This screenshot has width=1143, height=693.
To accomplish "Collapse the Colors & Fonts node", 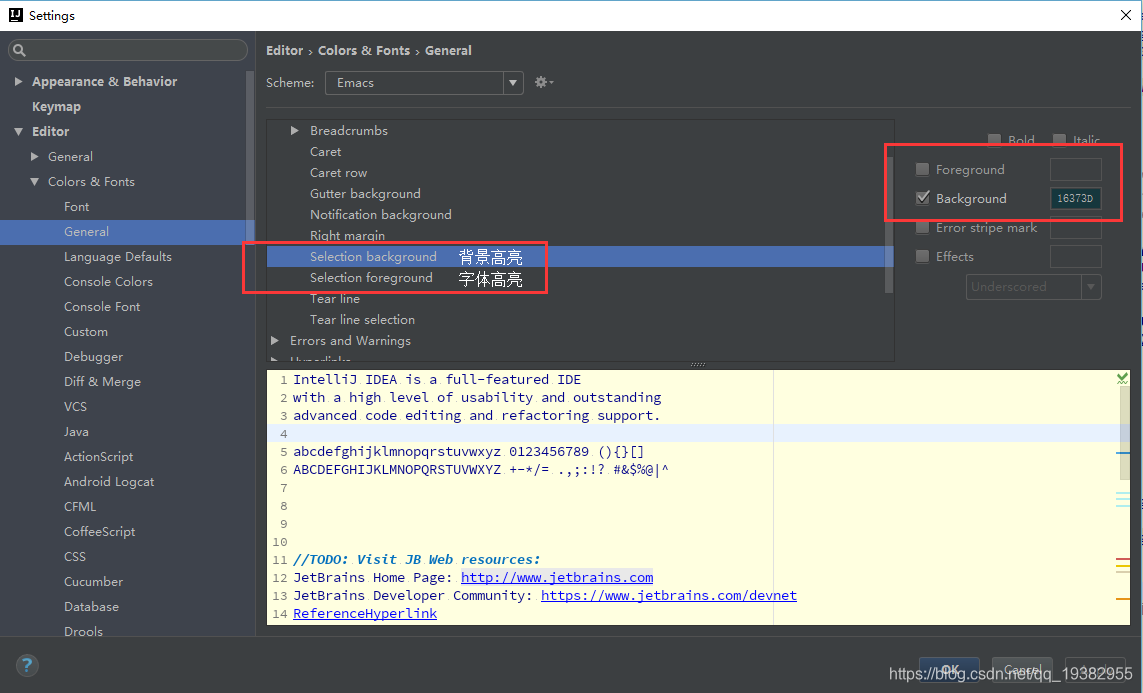I will 34,181.
